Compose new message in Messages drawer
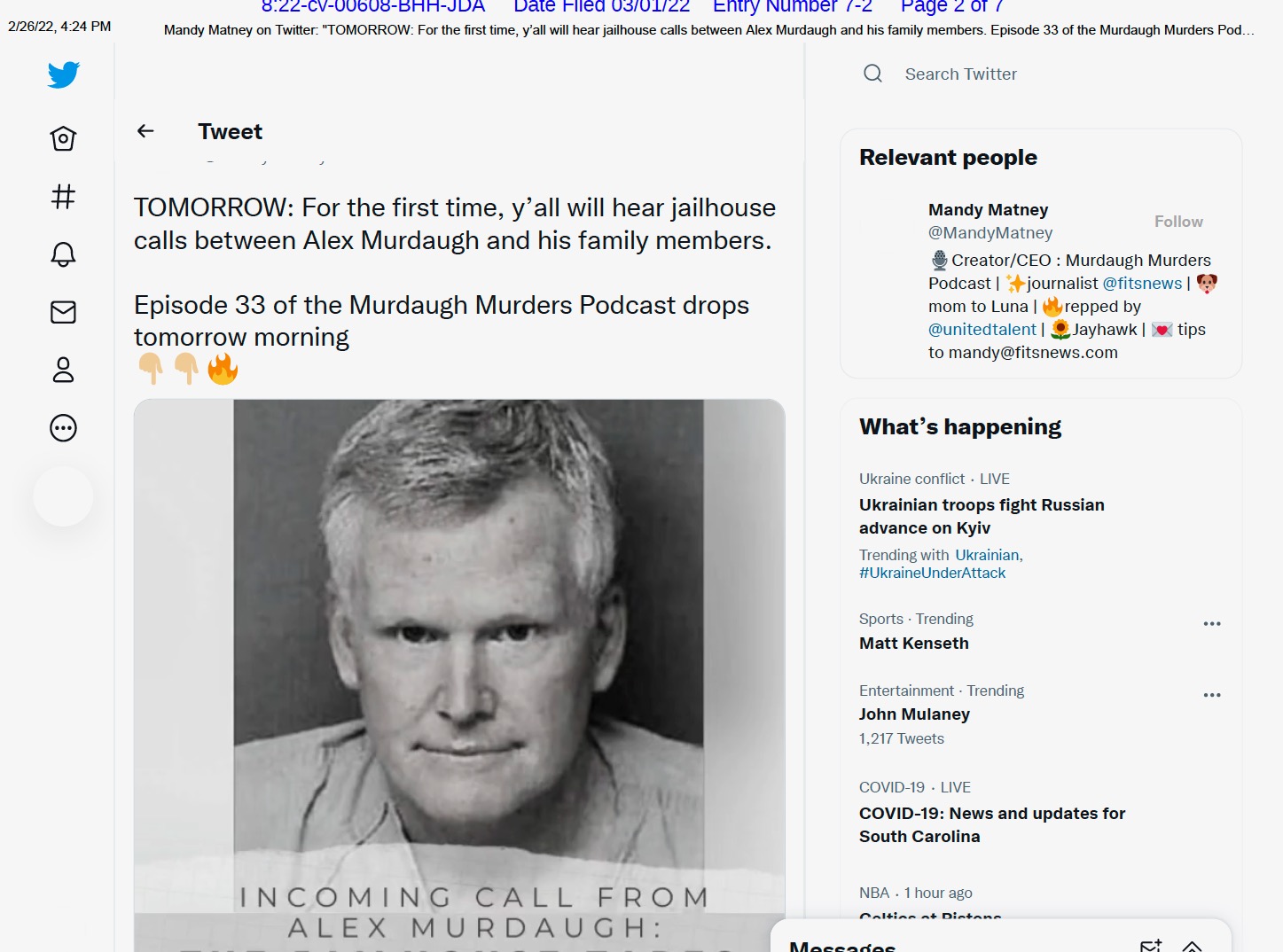Image resolution: width=1283 pixels, height=952 pixels. (x=1150, y=946)
